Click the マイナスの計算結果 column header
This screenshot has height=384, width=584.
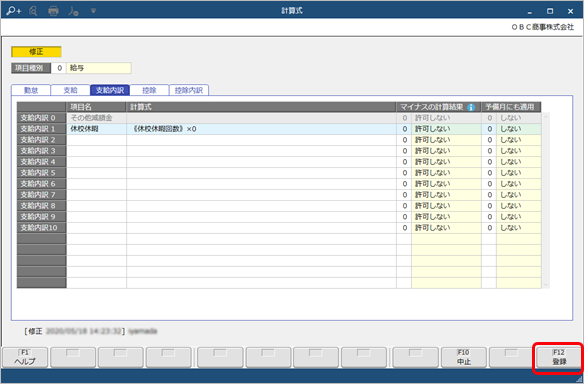pyautogui.click(x=439, y=107)
